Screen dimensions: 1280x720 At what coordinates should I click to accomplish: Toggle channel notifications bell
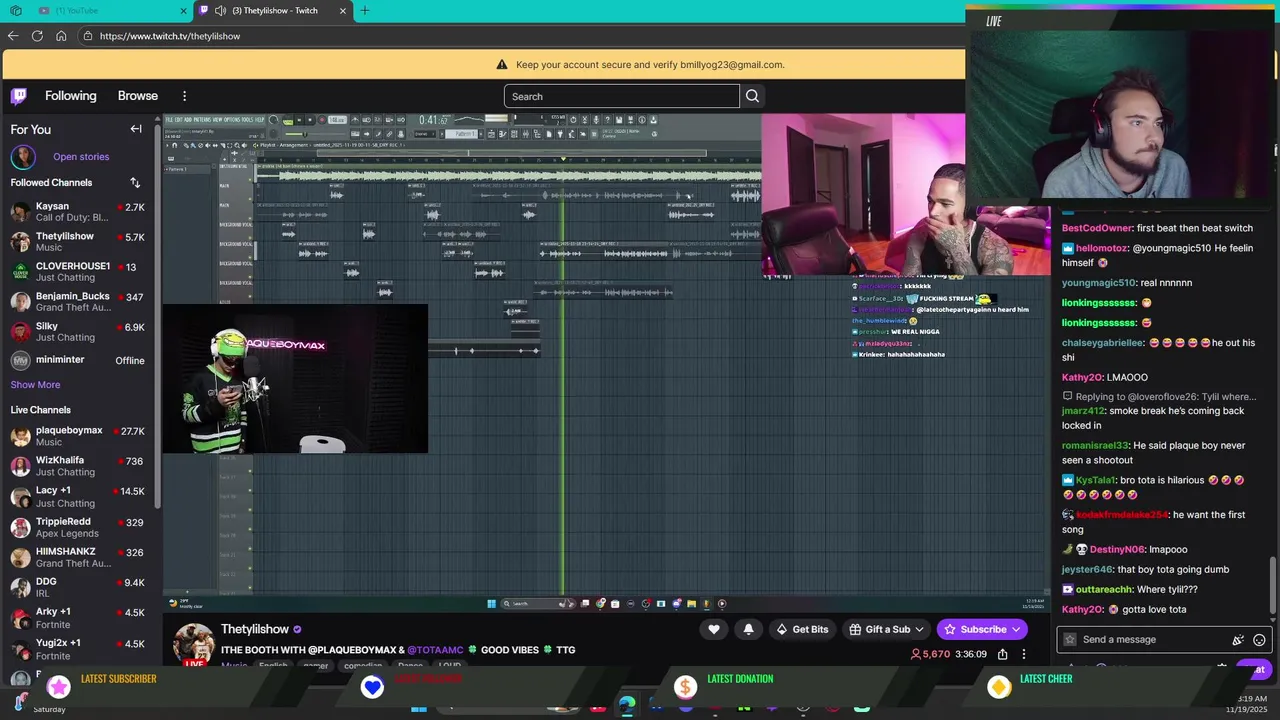point(748,629)
